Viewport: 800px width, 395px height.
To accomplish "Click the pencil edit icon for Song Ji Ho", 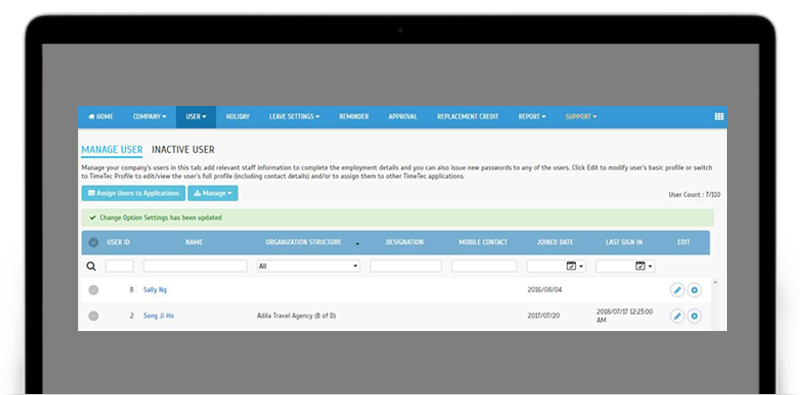I will [677, 316].
